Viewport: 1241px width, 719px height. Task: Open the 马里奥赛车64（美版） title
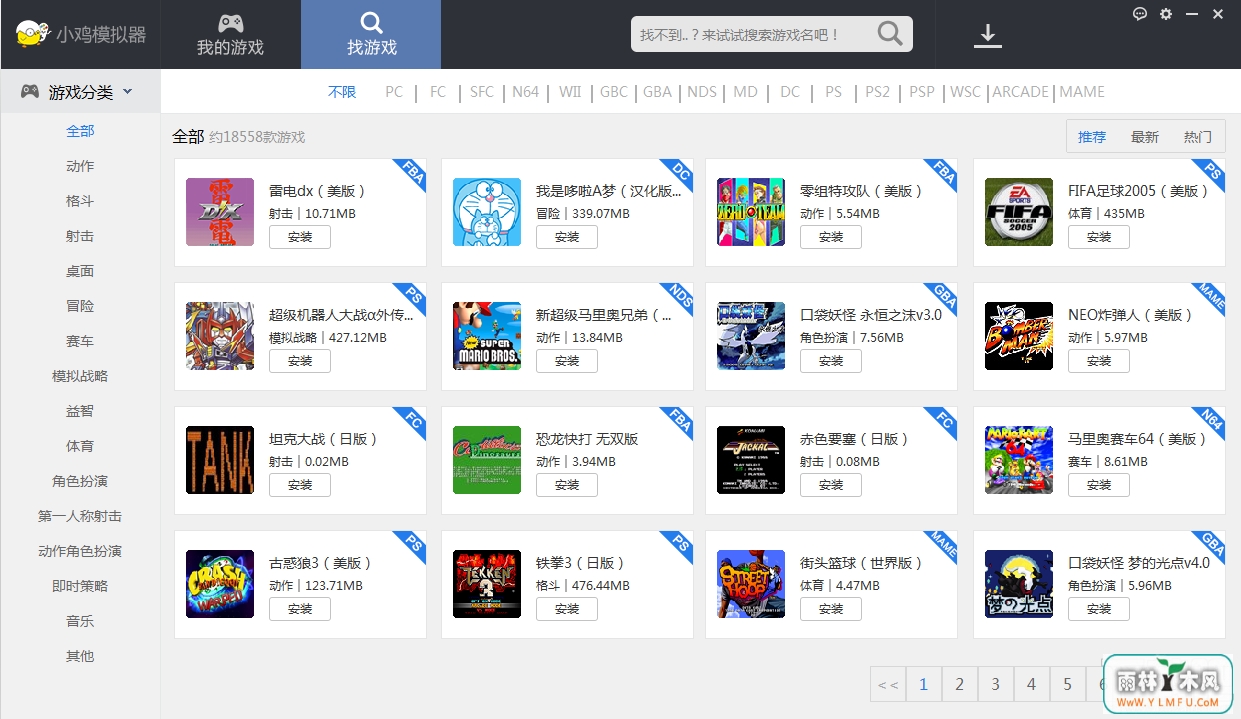pyautogui.click(x=1138, y=439)
